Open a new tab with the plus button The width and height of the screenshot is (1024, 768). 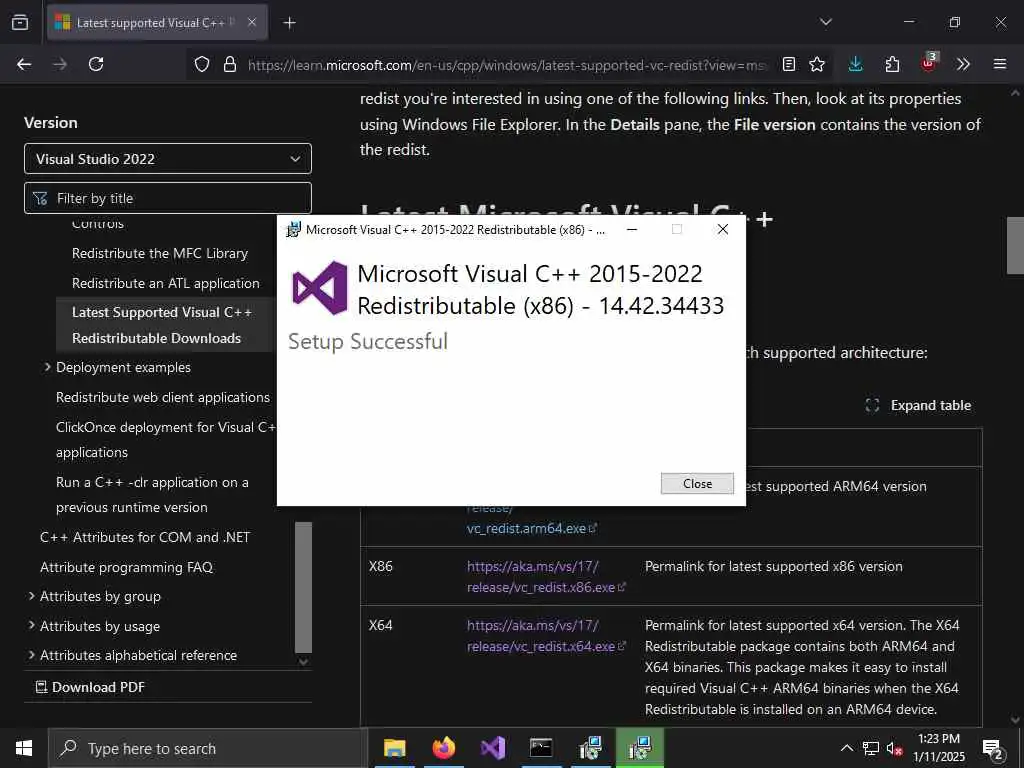(289, 23)
